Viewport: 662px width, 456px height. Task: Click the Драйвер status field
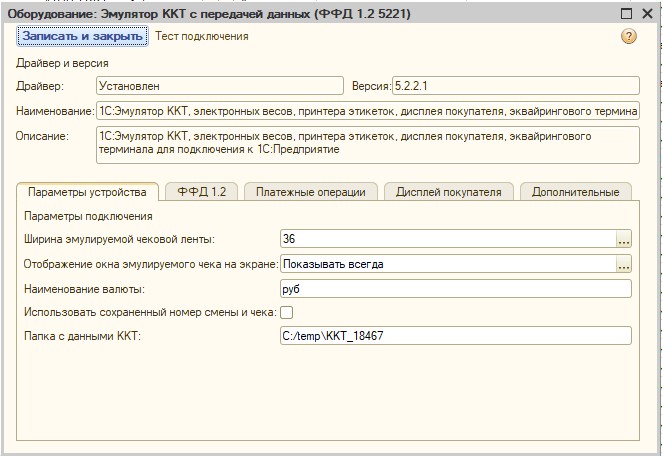(x=219, y=86)
